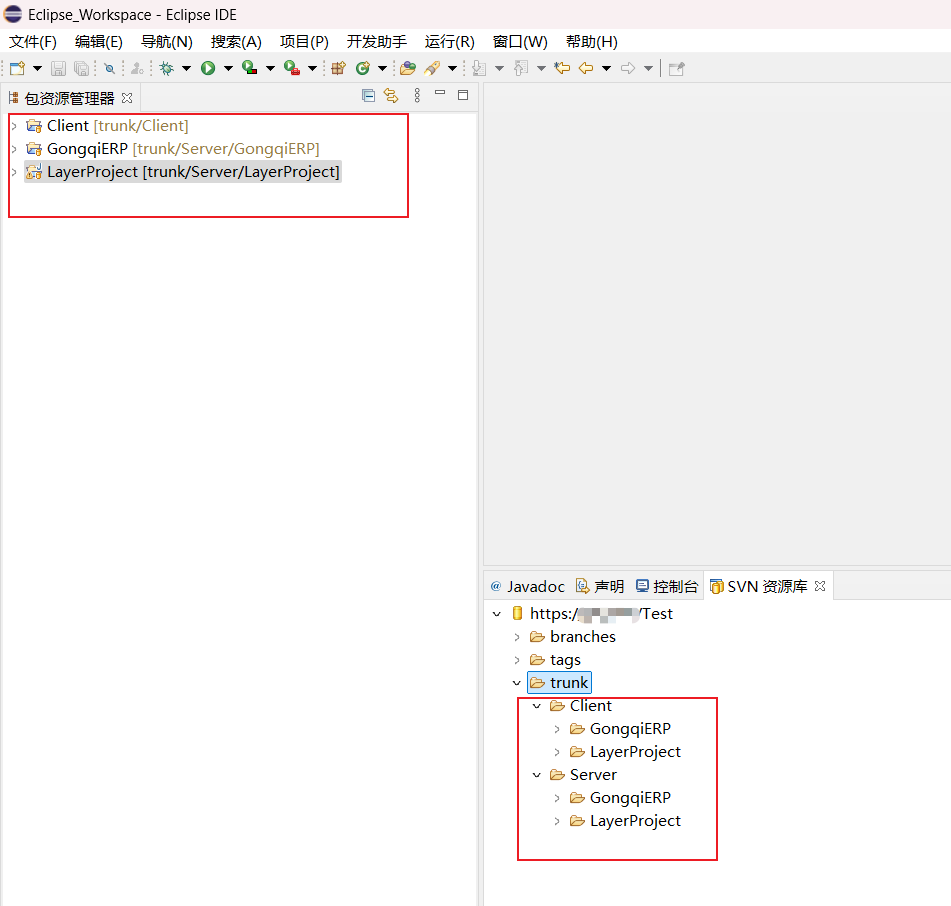Click the Coverage launch icon

pyautogui.click(x=249, y=68)
